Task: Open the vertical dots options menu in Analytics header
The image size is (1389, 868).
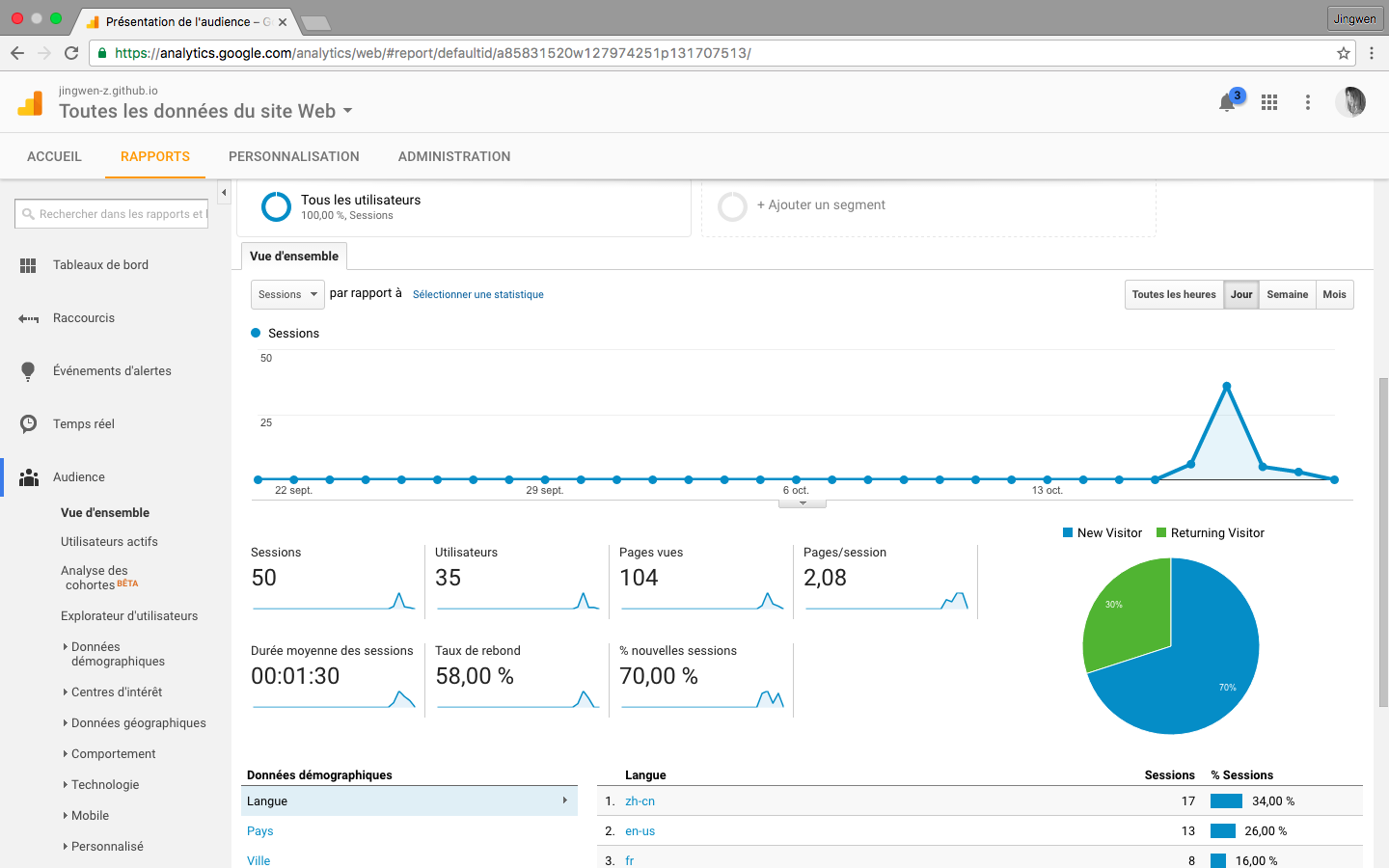Action: [1308, 102]
